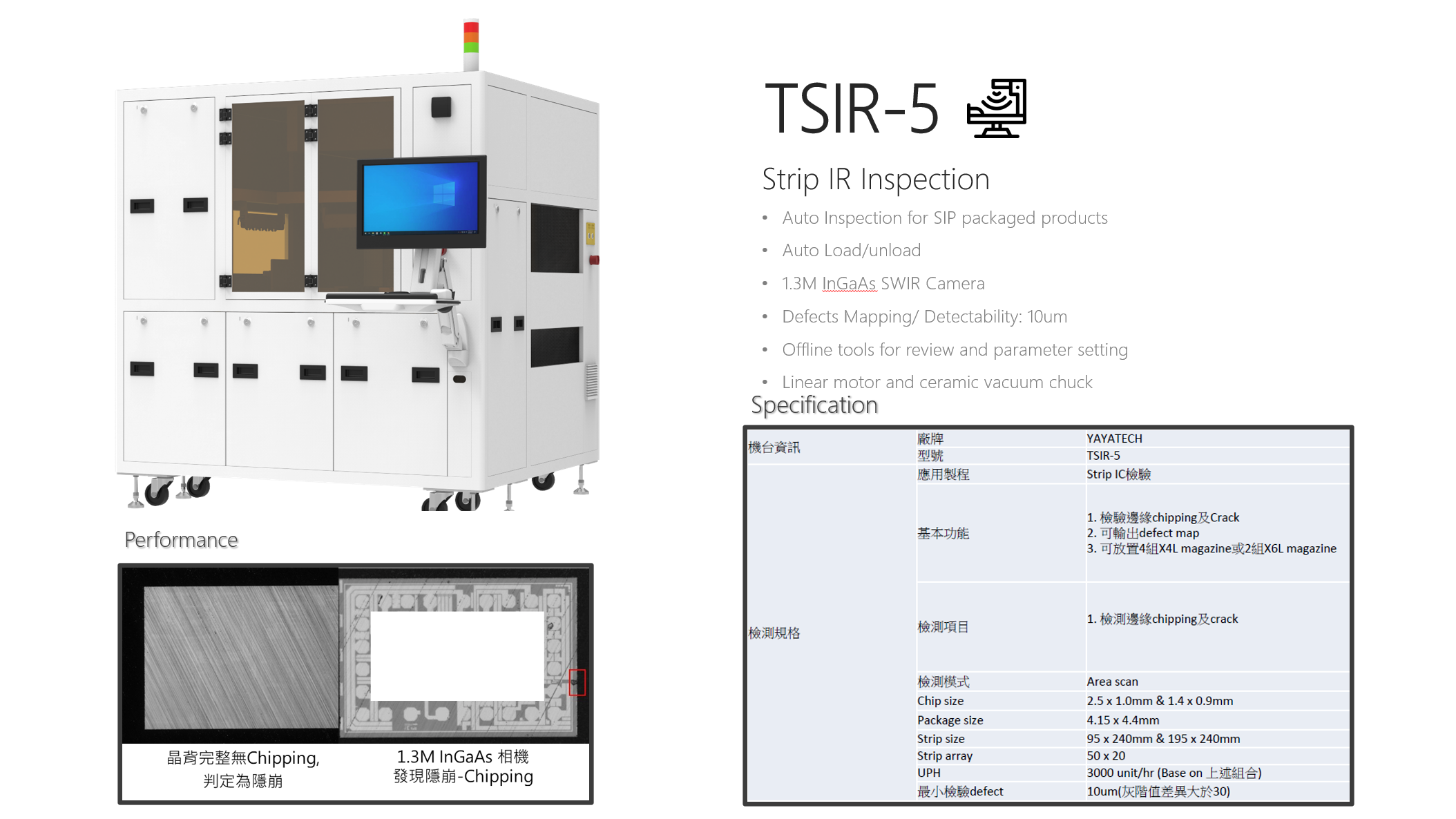The height and width of the screenshot is (819, 1456).
Task: Select the Performance heading
Action: 181,540
